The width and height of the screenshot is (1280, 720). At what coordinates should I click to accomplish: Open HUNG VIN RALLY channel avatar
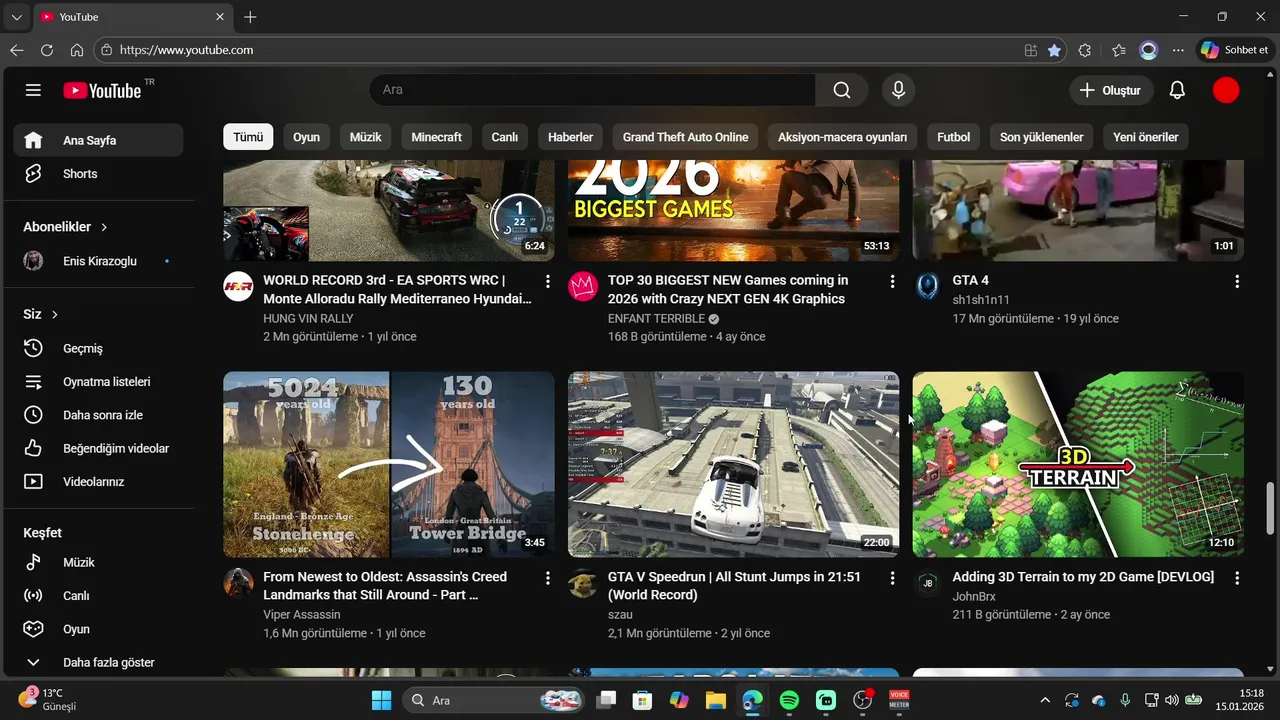(238, 286)
